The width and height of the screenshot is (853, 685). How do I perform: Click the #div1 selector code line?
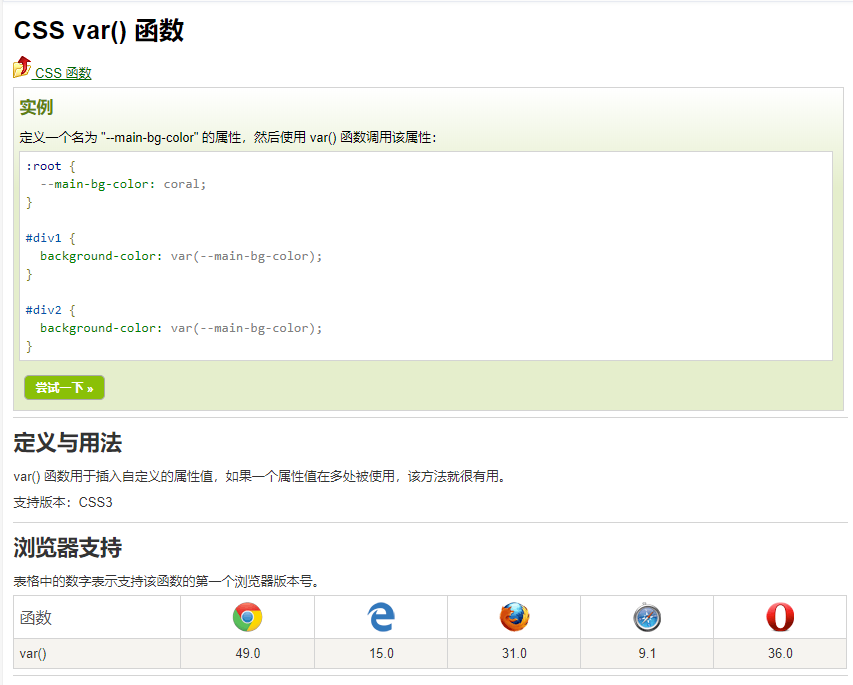tap(51, 238)
